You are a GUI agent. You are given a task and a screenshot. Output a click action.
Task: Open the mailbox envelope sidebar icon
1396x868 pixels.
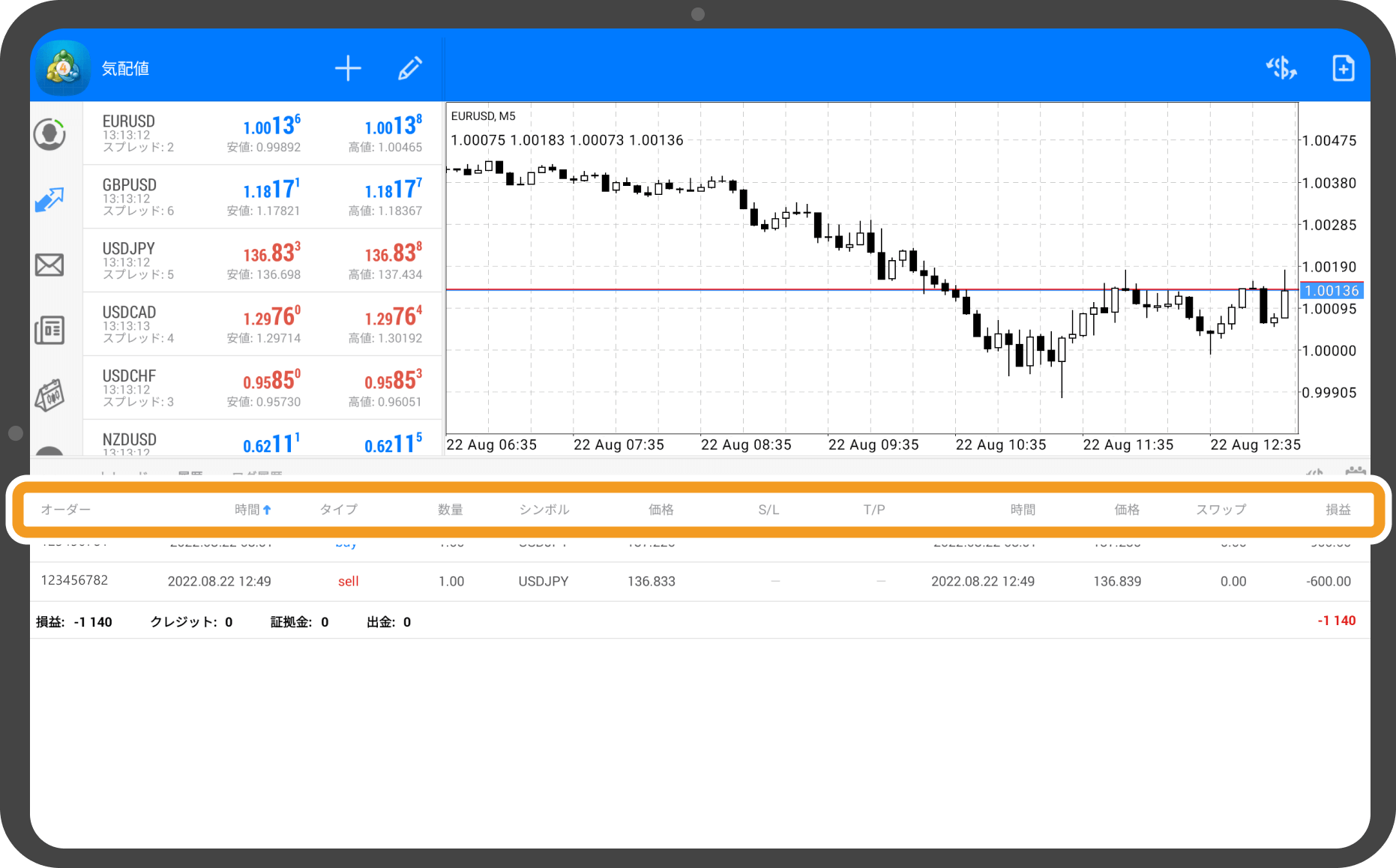point(49,265)
